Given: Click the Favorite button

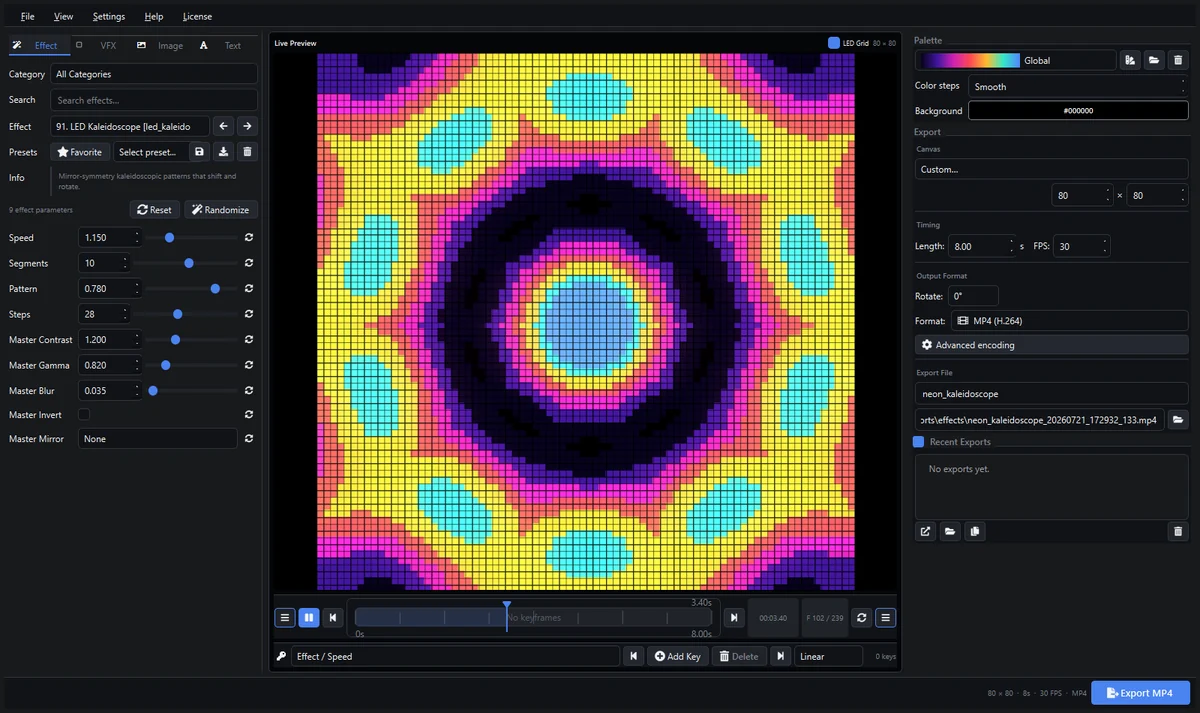Looking at the screenshot, I should [80, 152].
